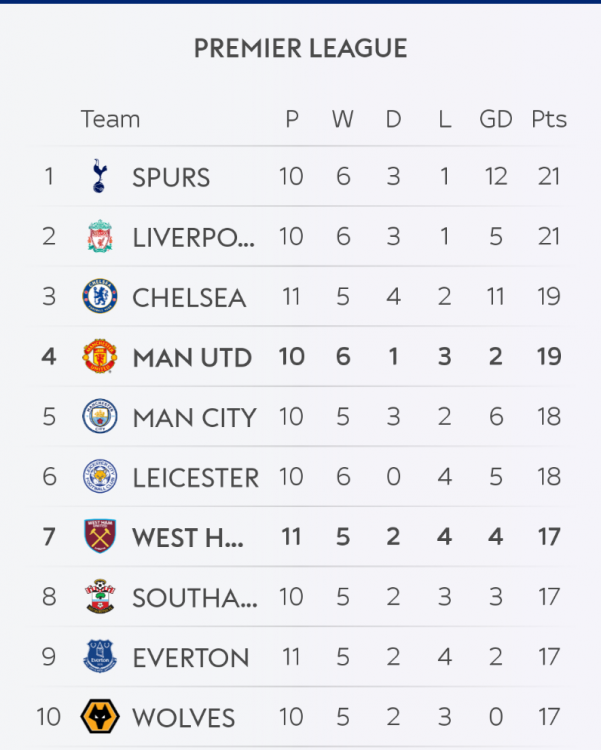Image resolution: width=601 pixels, height=750 pixels.
Task: Click the Man Utd club crest
Action: pyautogui.click(x=99, y=357)
